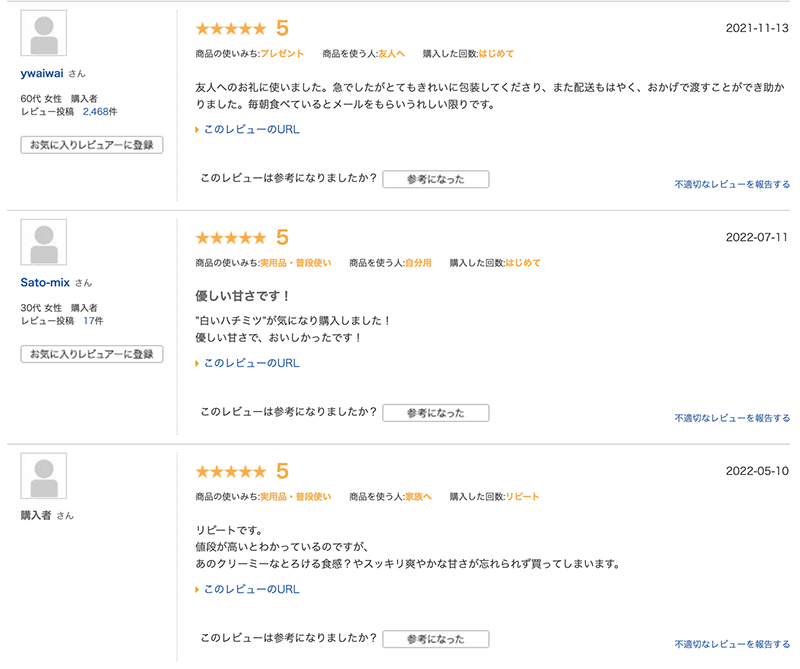800x669 pixels.
Task: Open the review URL for ywaiwai's review
Action: pos(251,130)
